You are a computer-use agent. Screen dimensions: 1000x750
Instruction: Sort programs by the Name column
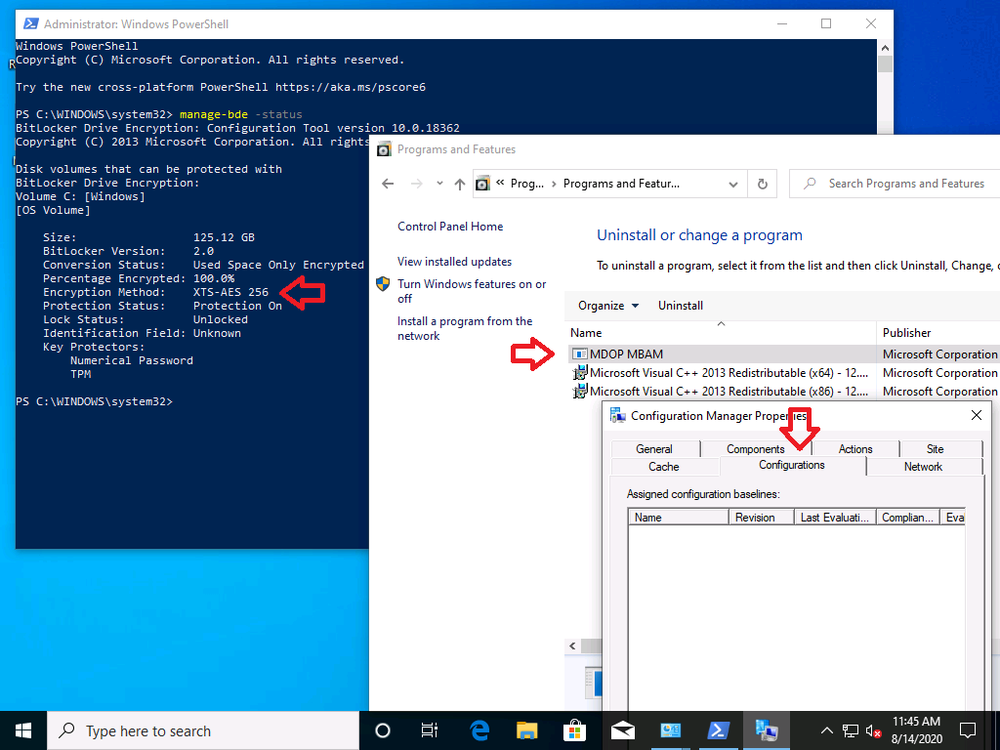(721, 333)
